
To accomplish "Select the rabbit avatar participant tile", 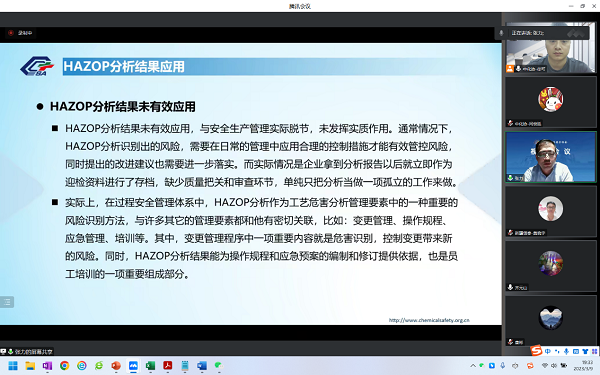I will point(551,102).
